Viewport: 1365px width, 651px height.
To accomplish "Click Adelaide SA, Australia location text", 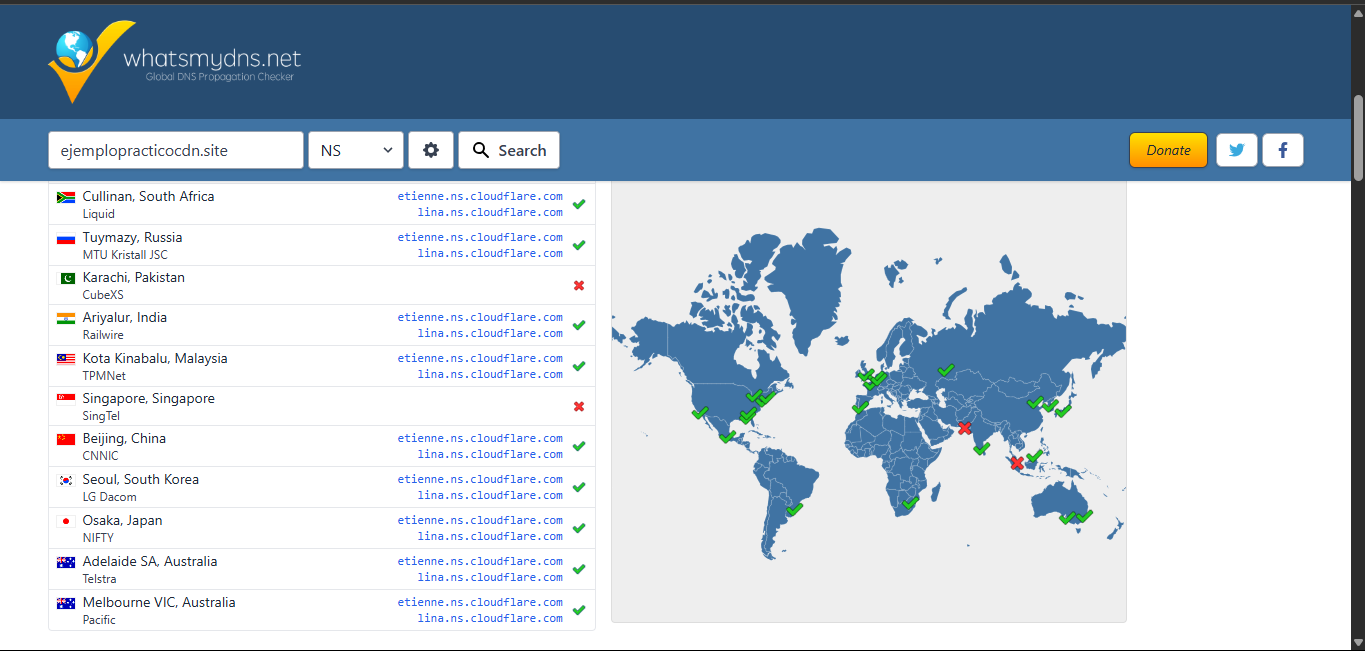I will (x=150, y=561).
